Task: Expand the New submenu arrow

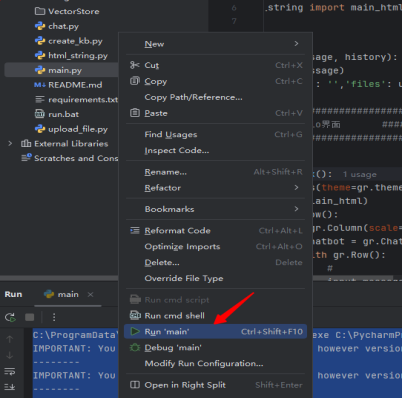Action: tap(296, 44)
